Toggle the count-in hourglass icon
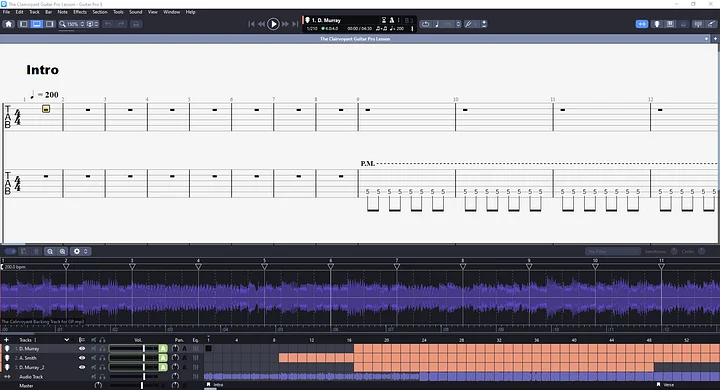This screenshot has height=390, width=720. point(384,20)
